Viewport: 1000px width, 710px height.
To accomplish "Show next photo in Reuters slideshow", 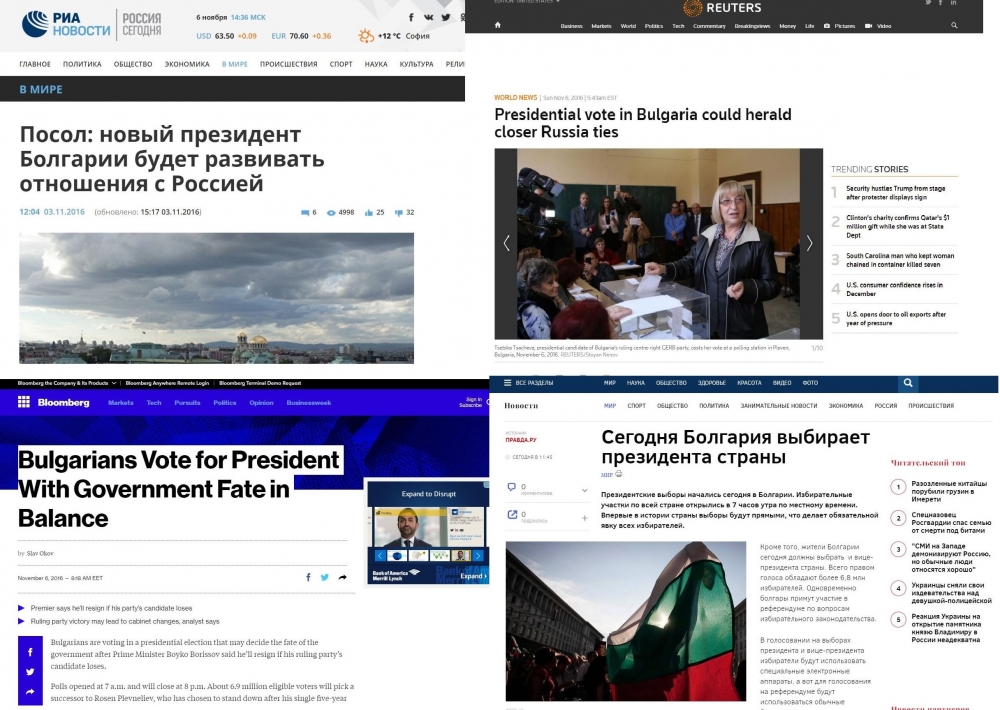I will [x=809, y=243].
